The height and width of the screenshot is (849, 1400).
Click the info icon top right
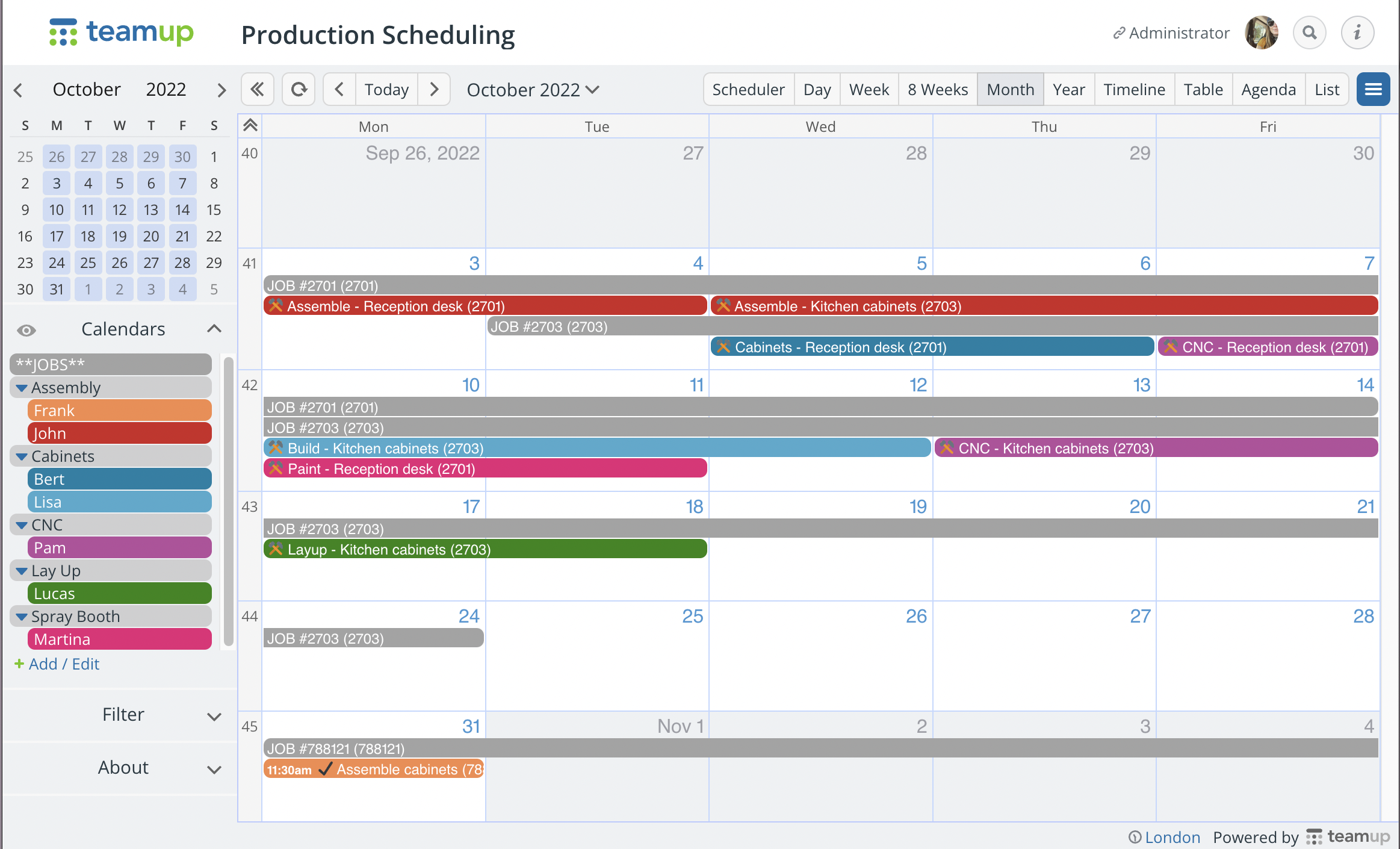1358,32
